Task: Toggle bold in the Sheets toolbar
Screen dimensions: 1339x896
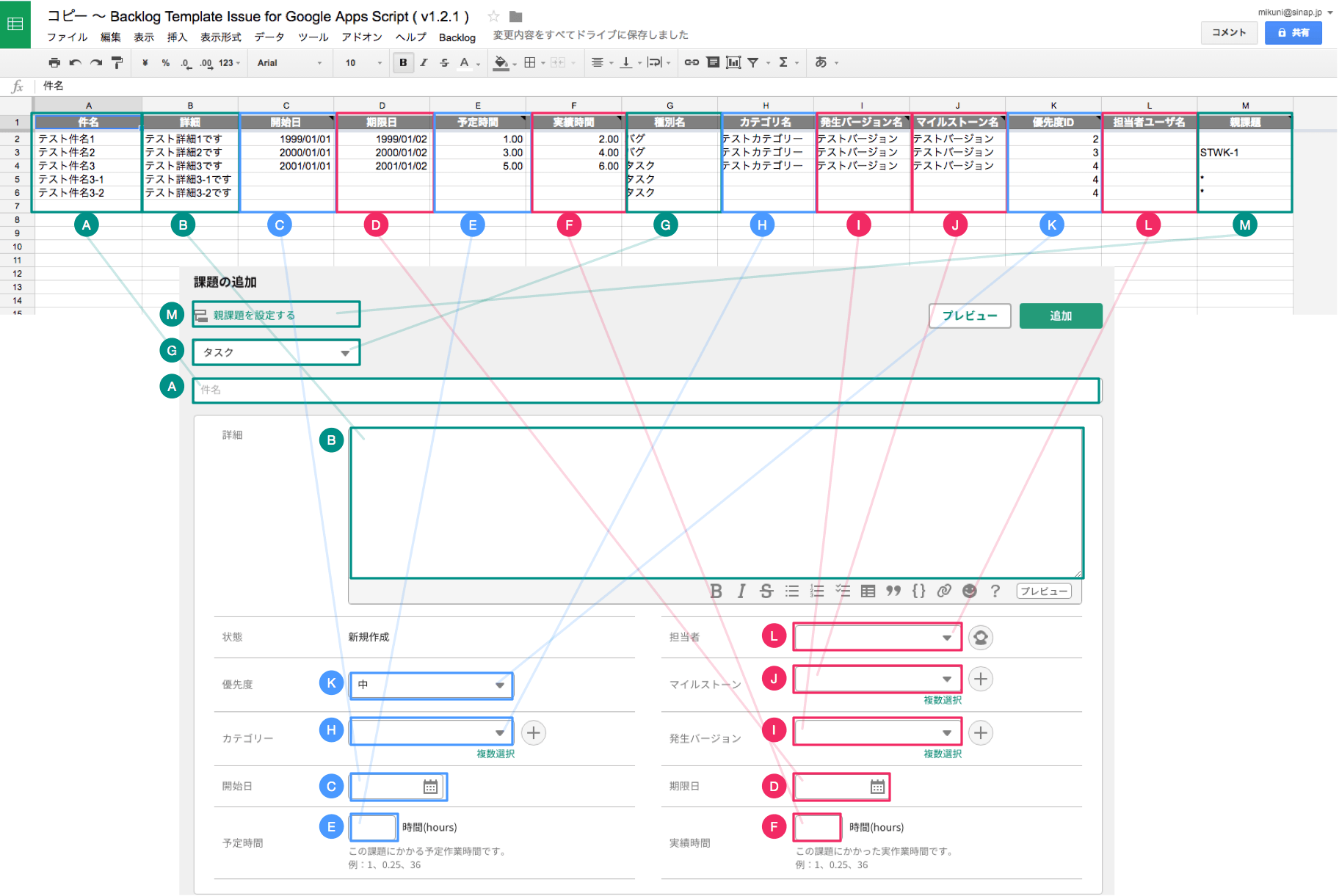Action: click(x=403, y=63)
